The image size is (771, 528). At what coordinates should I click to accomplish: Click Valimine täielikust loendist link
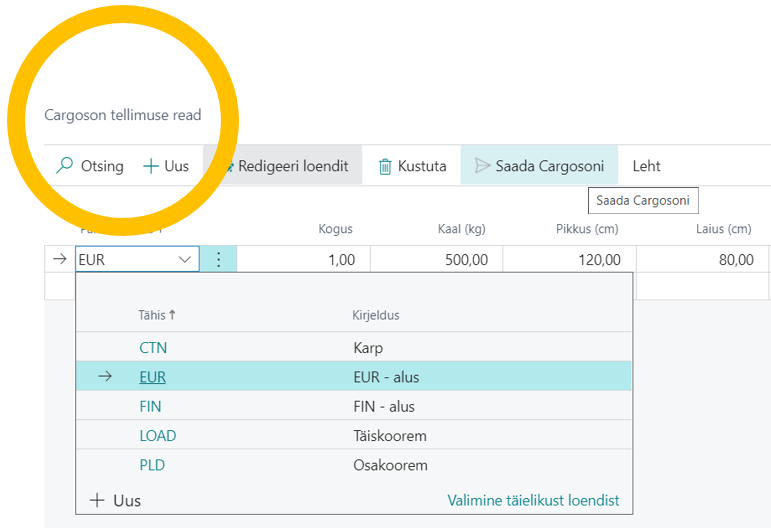point(533,500)
